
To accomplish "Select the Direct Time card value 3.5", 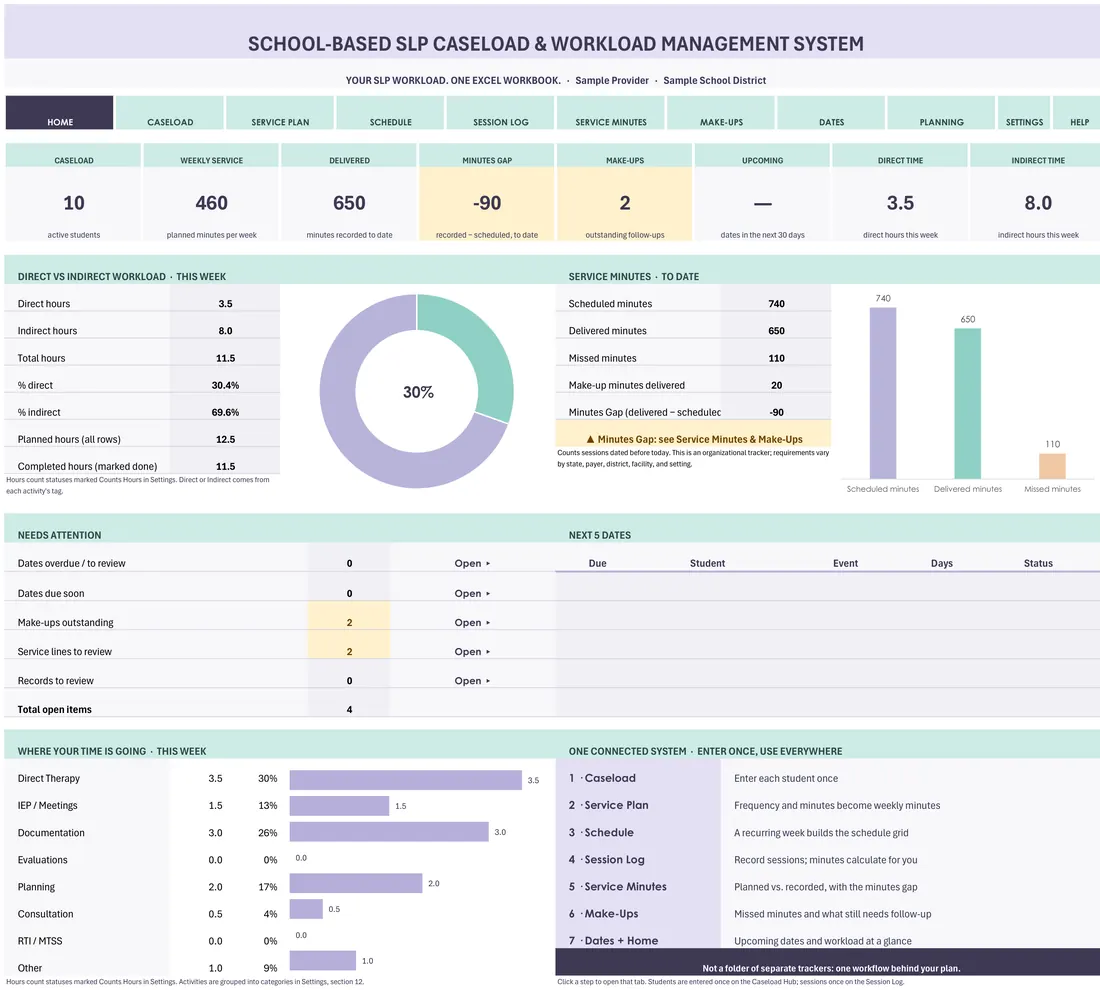I will click(900, 203).
